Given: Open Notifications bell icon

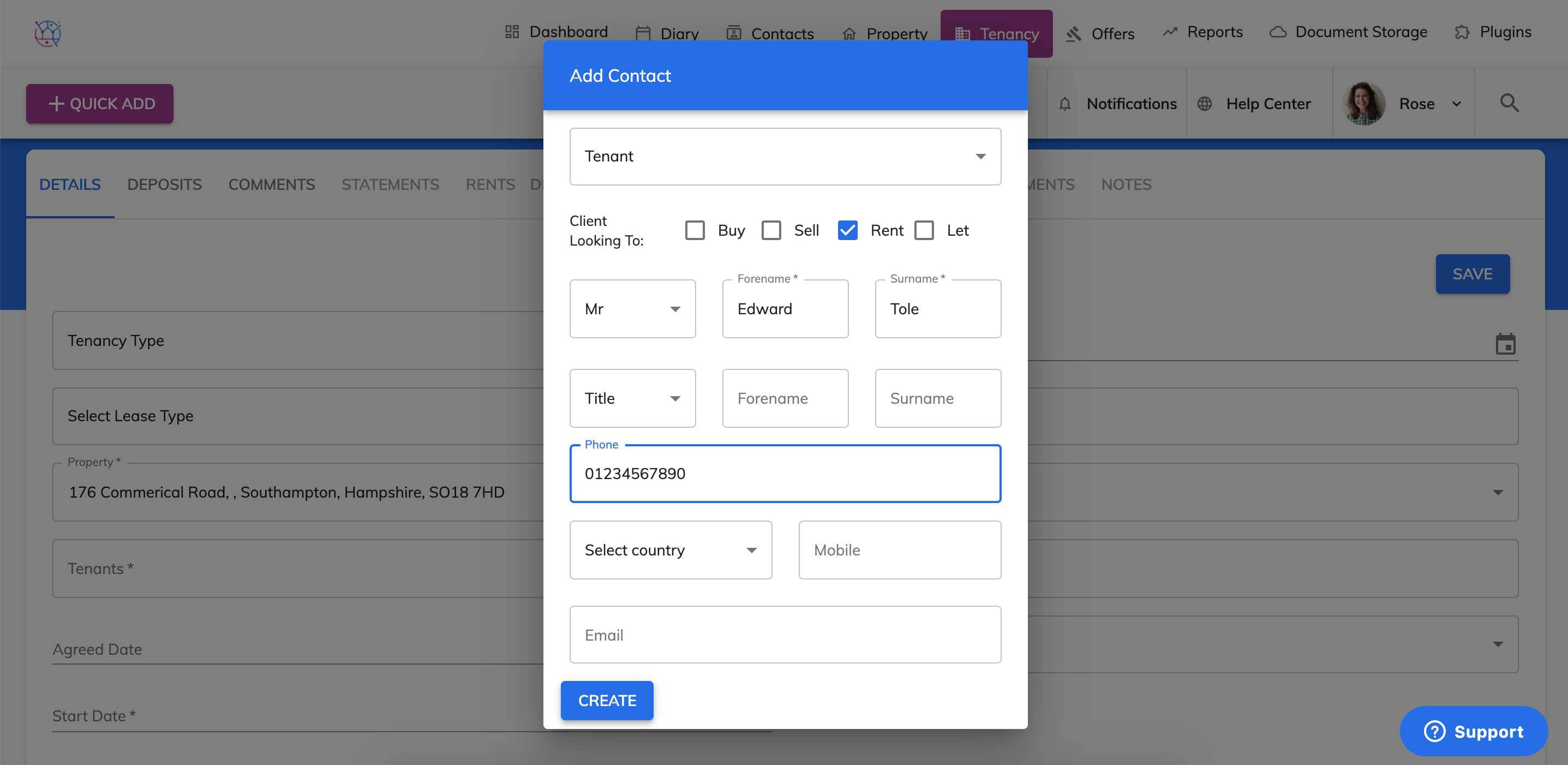Looking at the screenshot, I should point(1064,104).
